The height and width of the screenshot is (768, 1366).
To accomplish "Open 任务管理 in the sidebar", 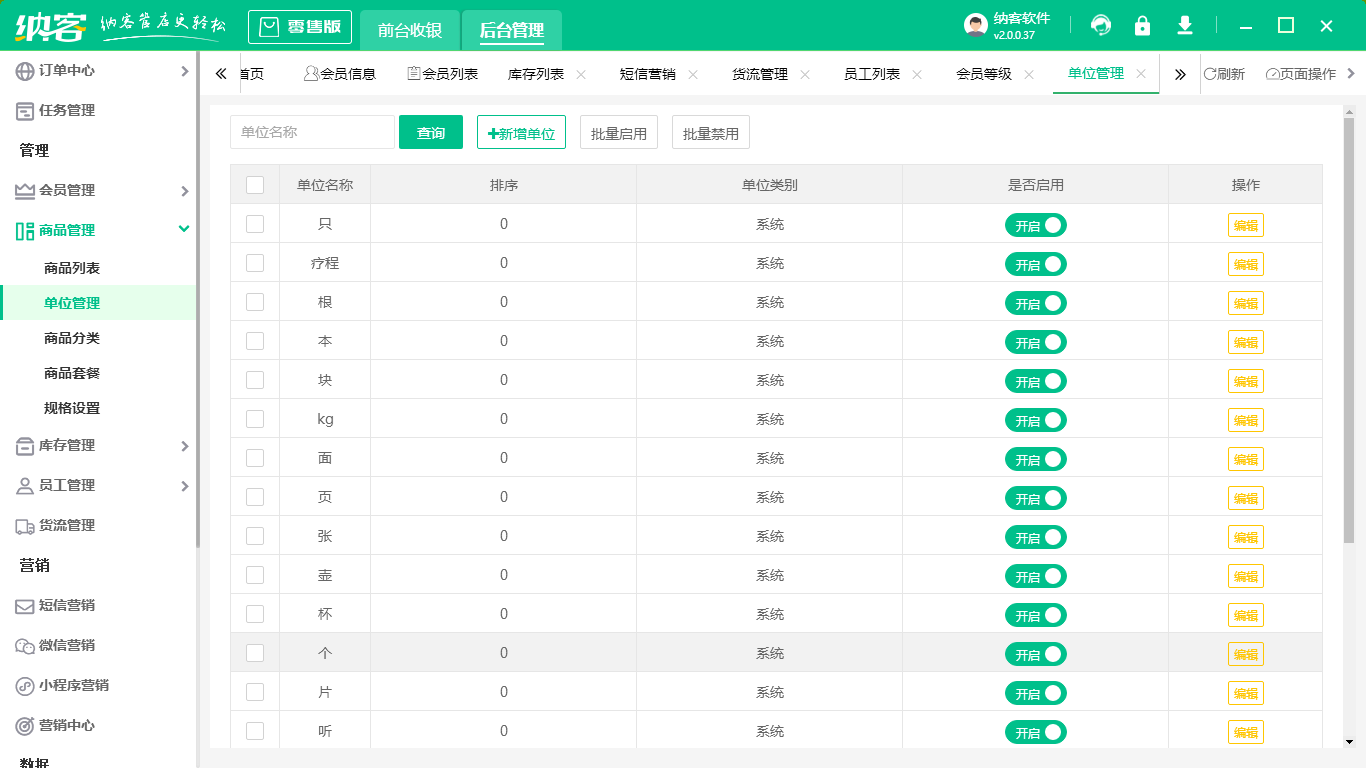I will [x=67, y=111].
